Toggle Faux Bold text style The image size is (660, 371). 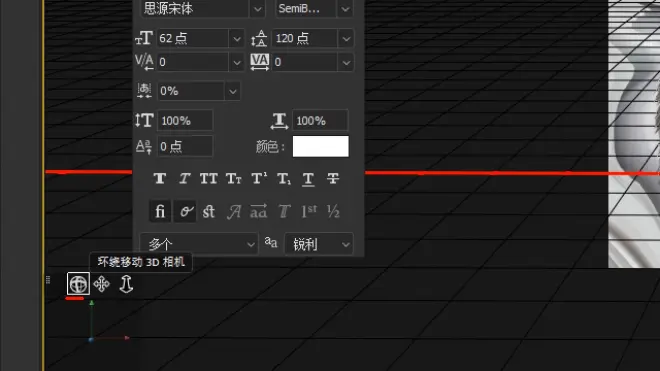point(160,179)
